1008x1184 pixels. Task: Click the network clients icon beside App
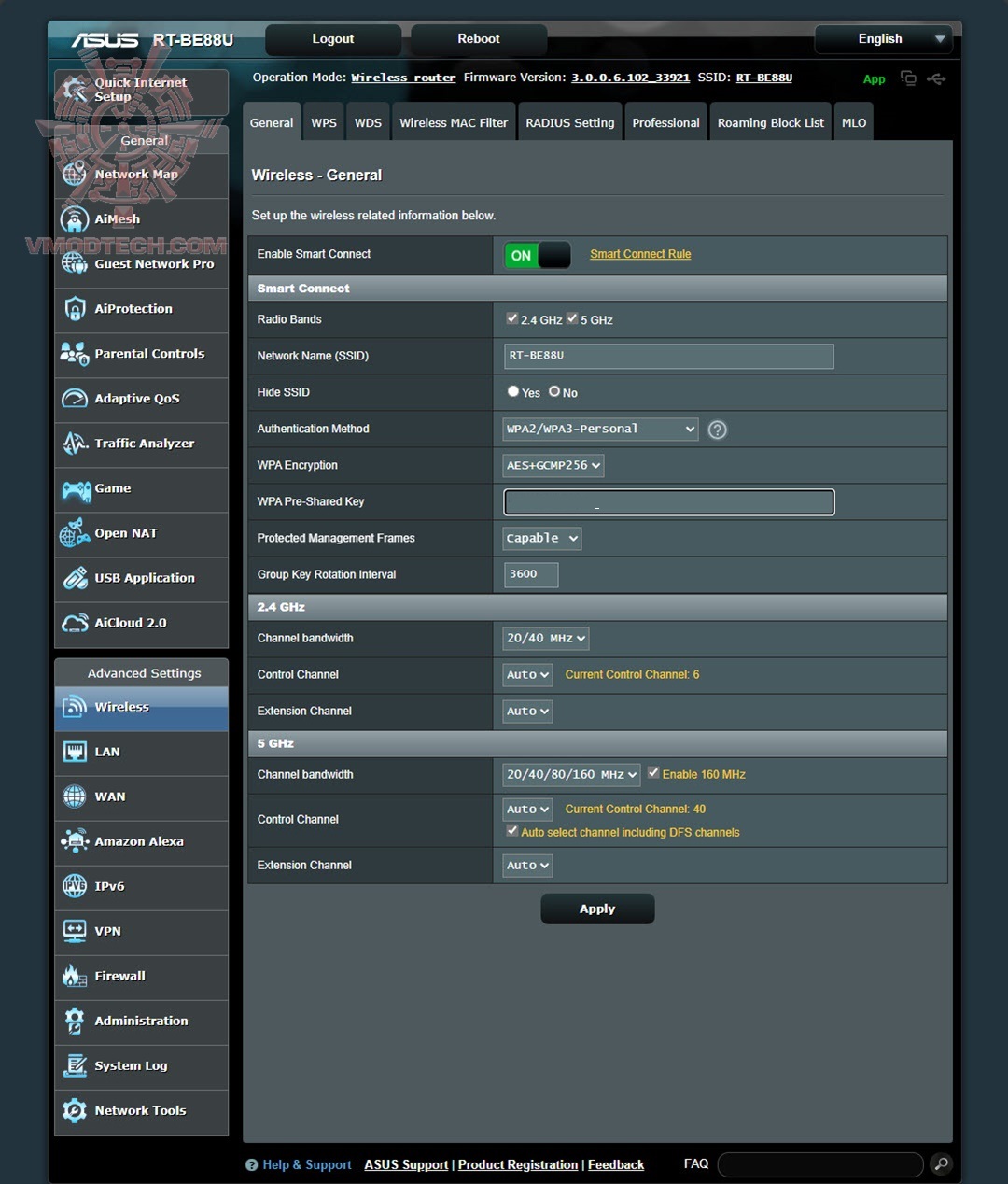(908, 78)
